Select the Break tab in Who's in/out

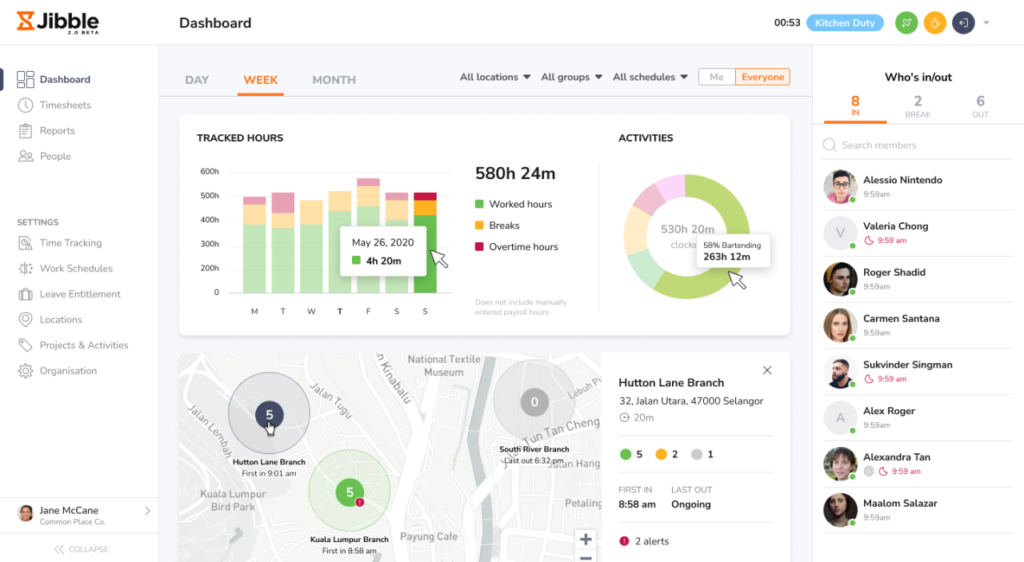click(917, 106)
